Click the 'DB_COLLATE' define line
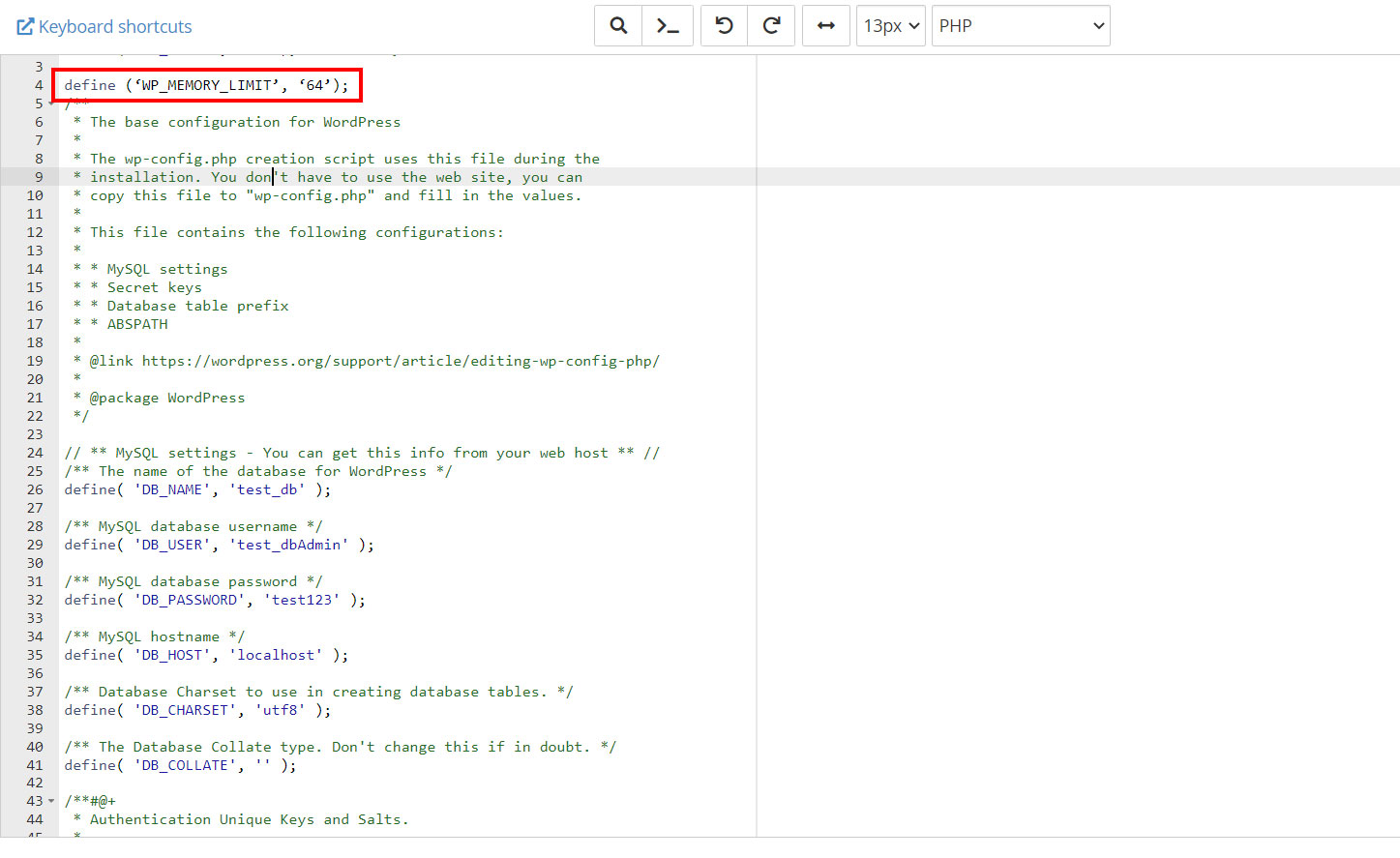Viewport: 1400px width, 858px height. (x=180, y=765)
